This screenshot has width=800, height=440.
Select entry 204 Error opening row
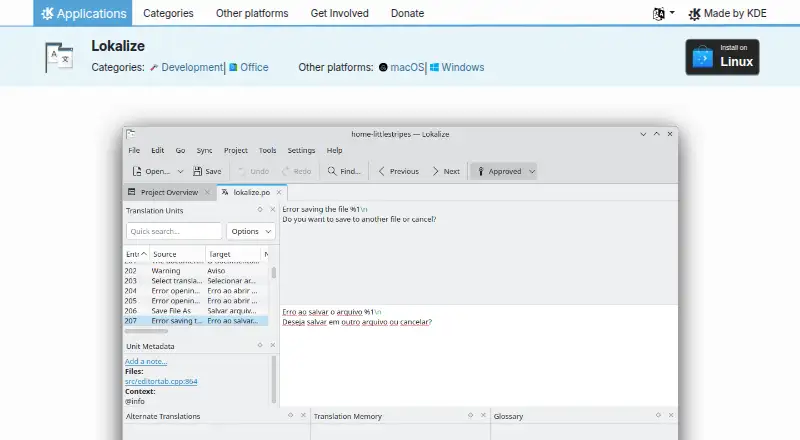click(196, 290)
